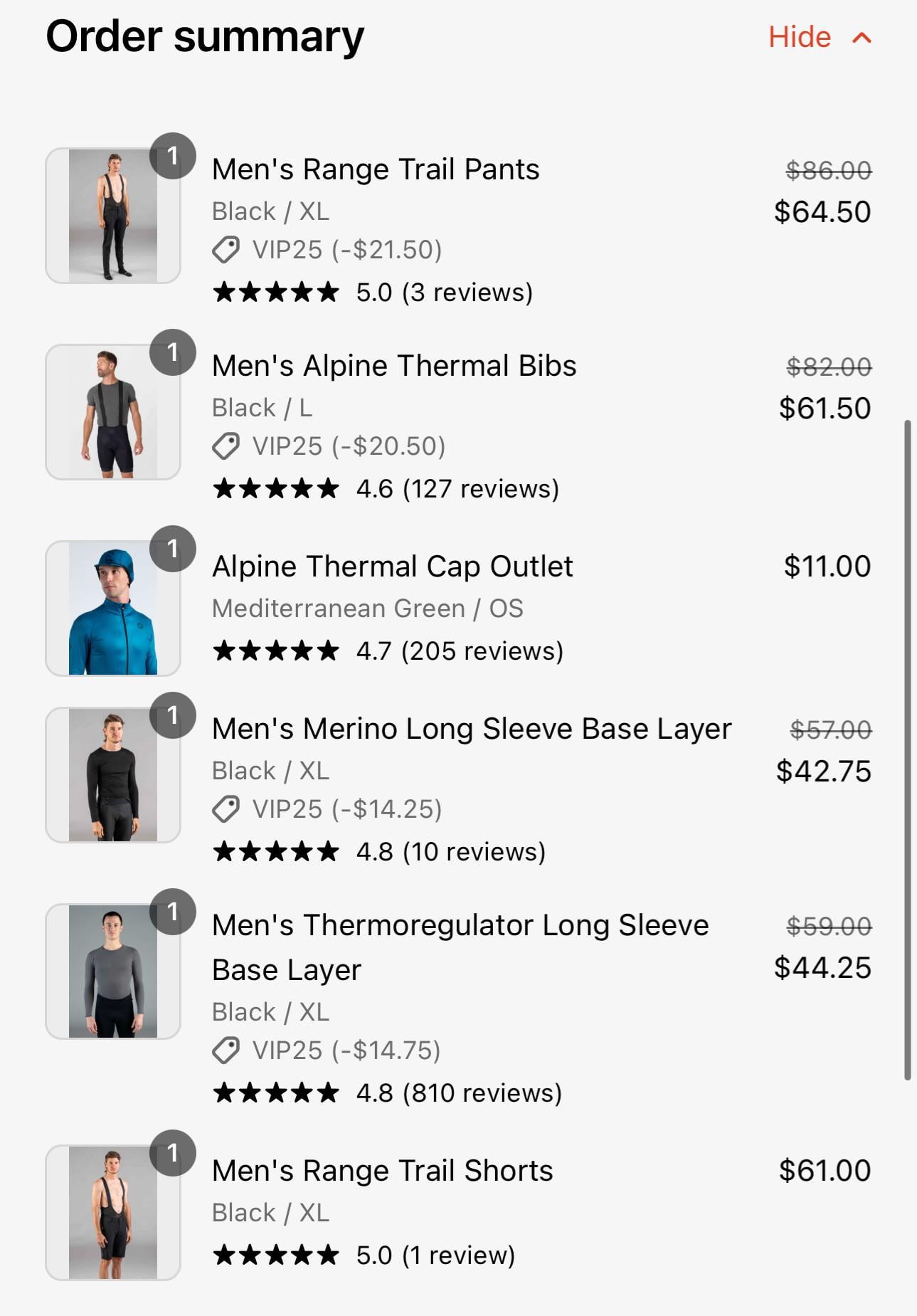Click tag icon under Thermoregulator Base Layer

pyautogui.click(x=226, y=1051)
